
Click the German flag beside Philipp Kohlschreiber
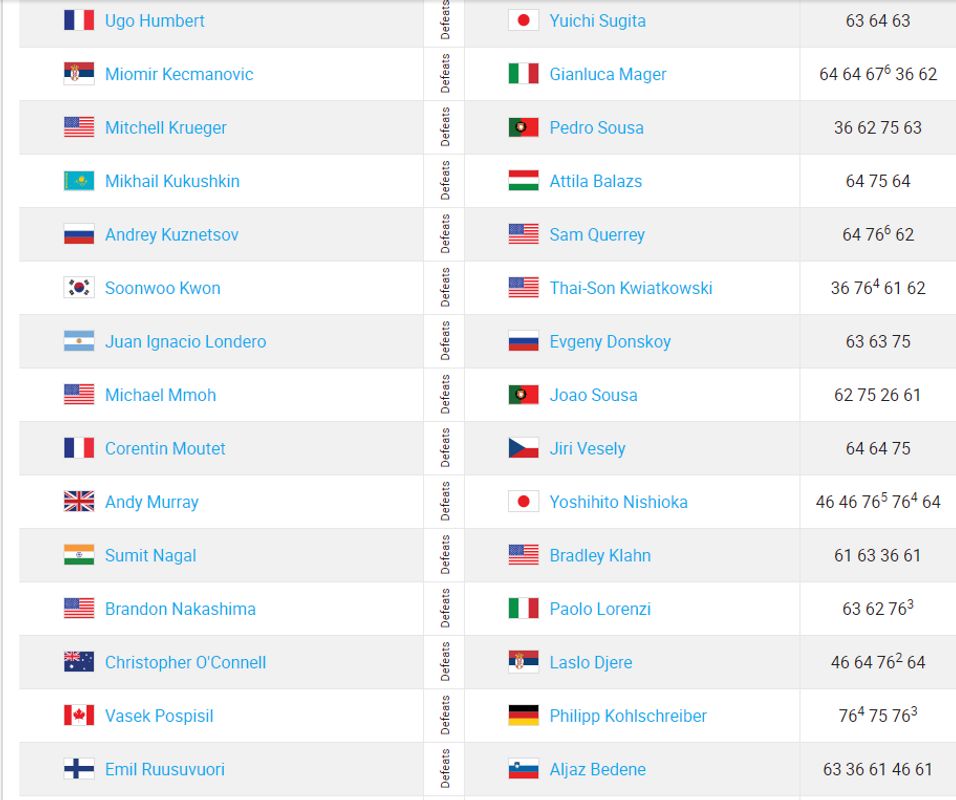[x=524, y=716]
